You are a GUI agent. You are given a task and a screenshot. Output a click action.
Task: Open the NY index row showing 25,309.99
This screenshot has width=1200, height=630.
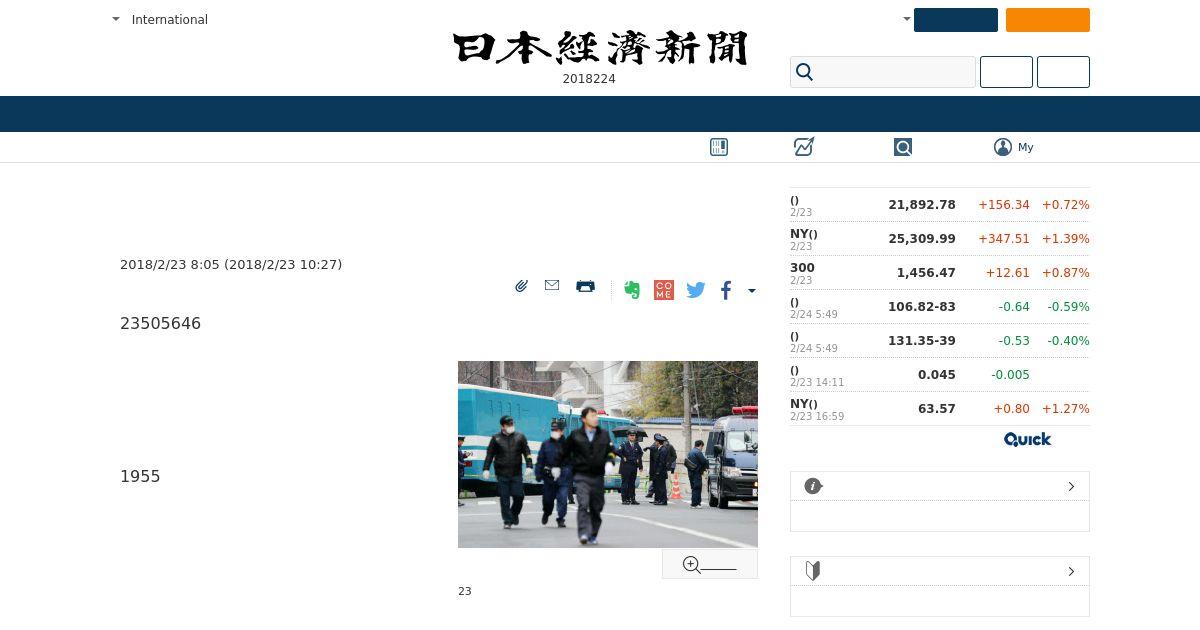pyautogui.click(x=940, y=239)
